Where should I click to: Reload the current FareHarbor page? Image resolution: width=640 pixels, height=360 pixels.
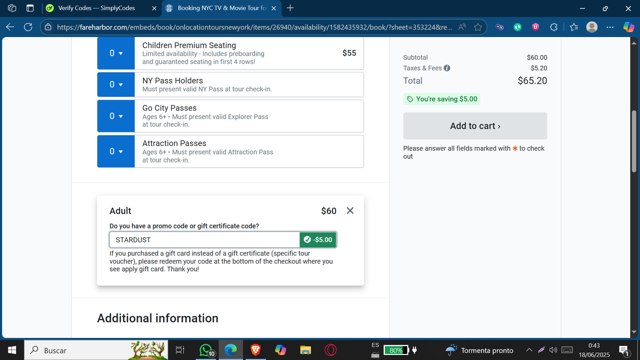pos(28,27)
